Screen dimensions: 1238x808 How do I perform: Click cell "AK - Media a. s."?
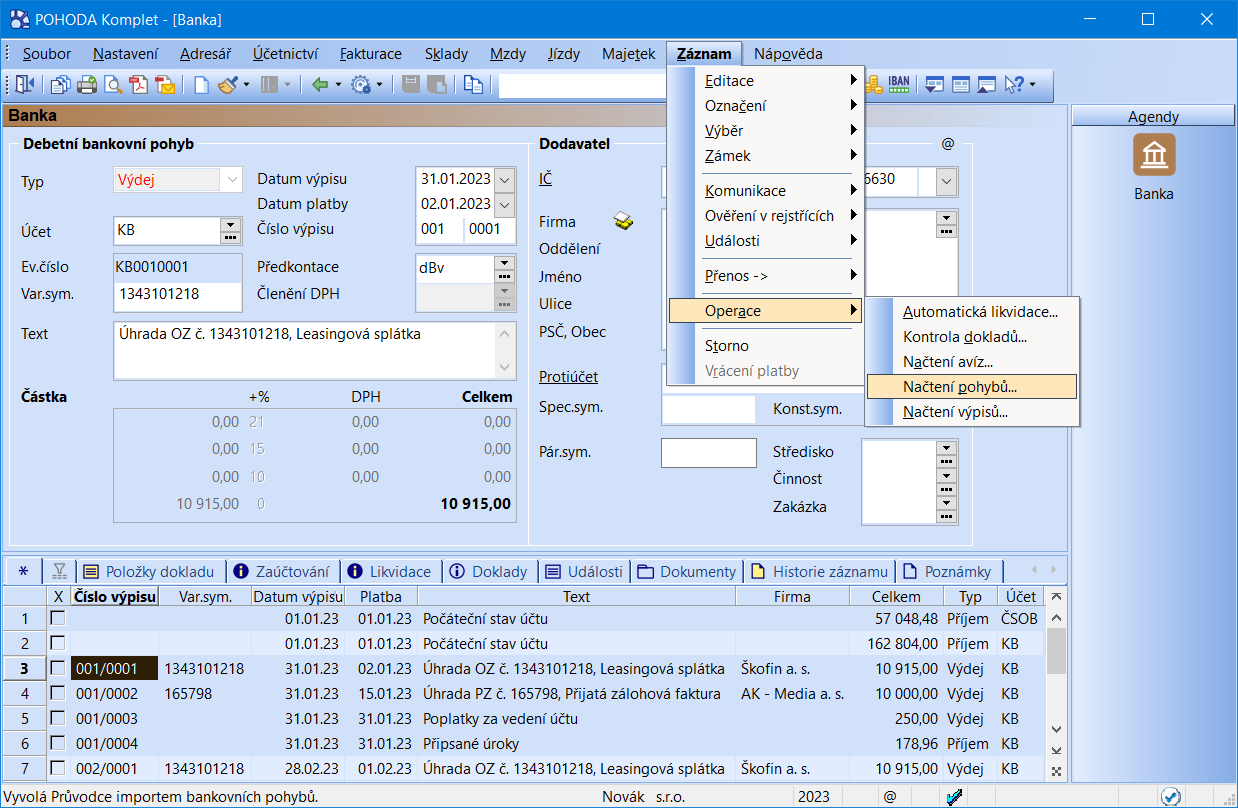tap(792, 694)
